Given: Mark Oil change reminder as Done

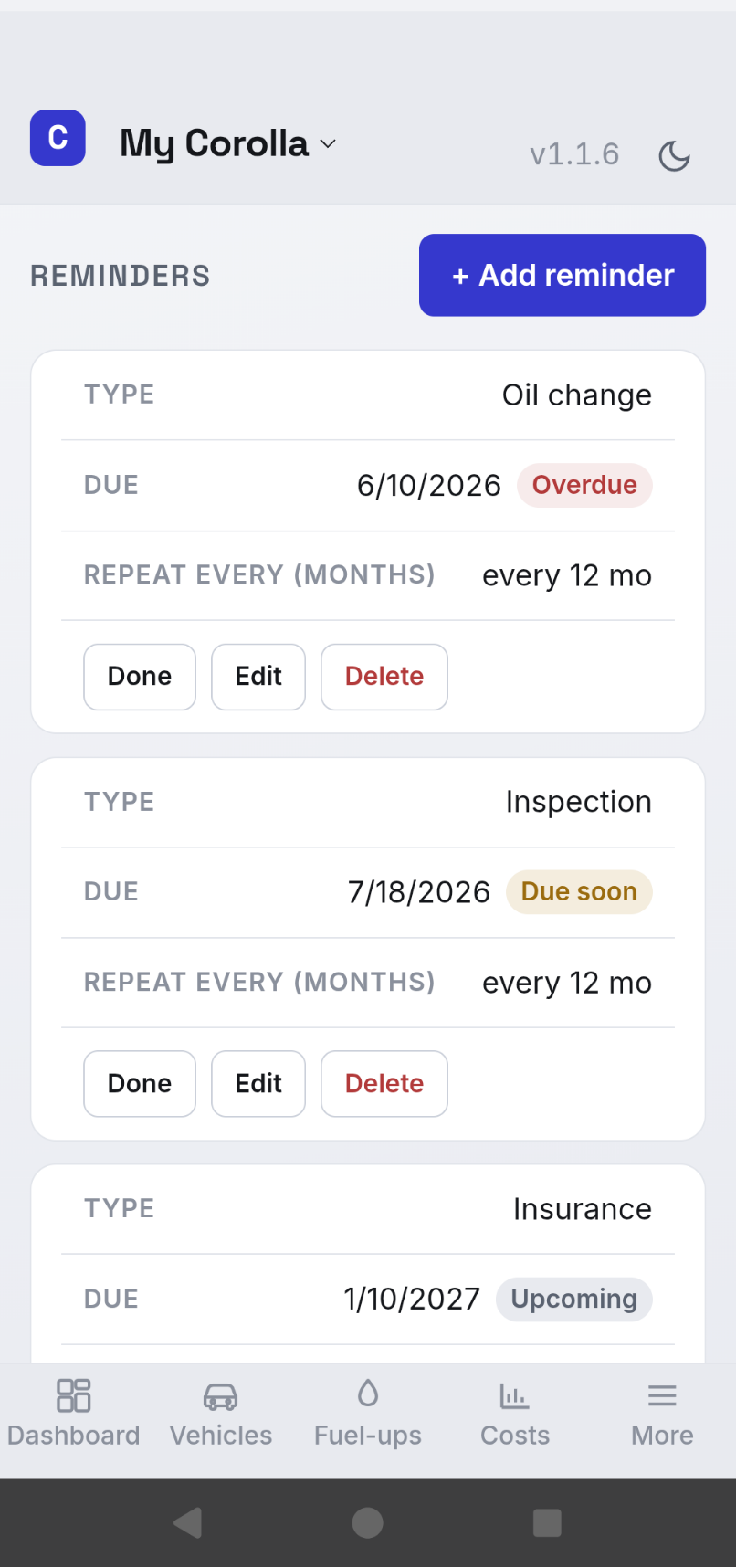Looking at the screenshot, I should click(140, 677).
